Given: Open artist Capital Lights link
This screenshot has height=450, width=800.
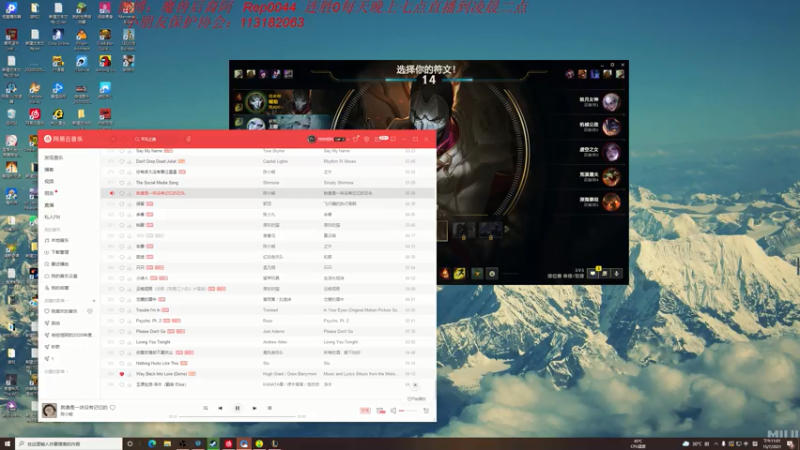Looking at the screenshot, I should point(275,161).
